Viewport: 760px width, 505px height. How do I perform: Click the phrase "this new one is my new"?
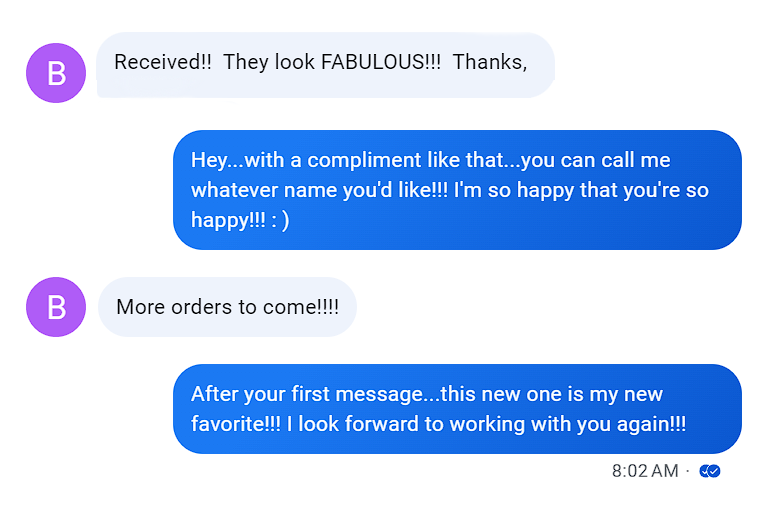point(552,394)
